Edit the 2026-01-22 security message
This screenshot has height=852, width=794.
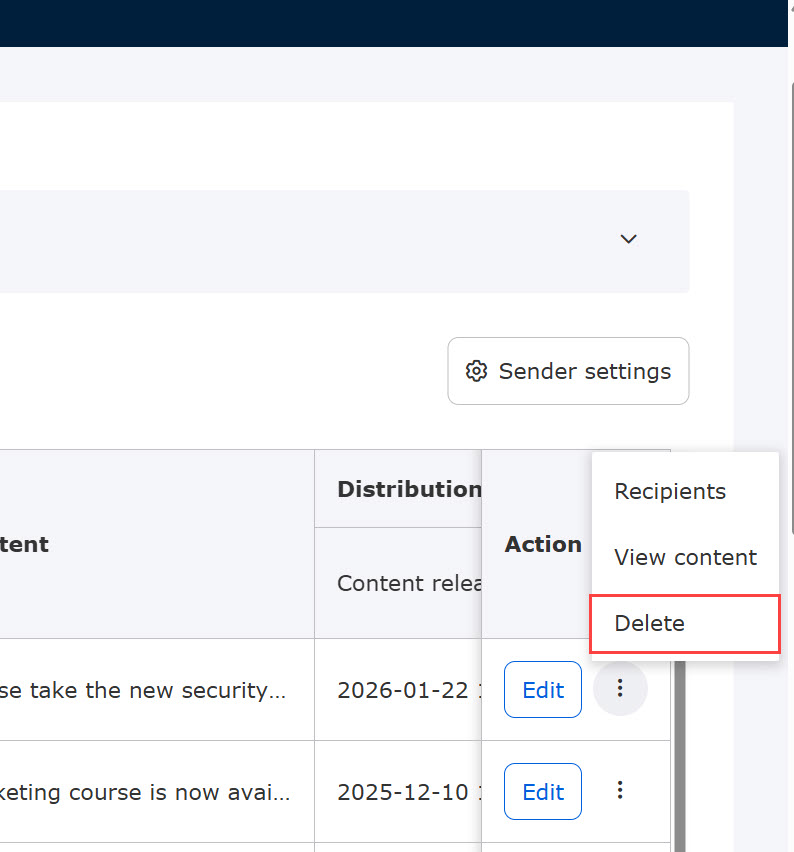pyautogui.click(x=543, y=689)
